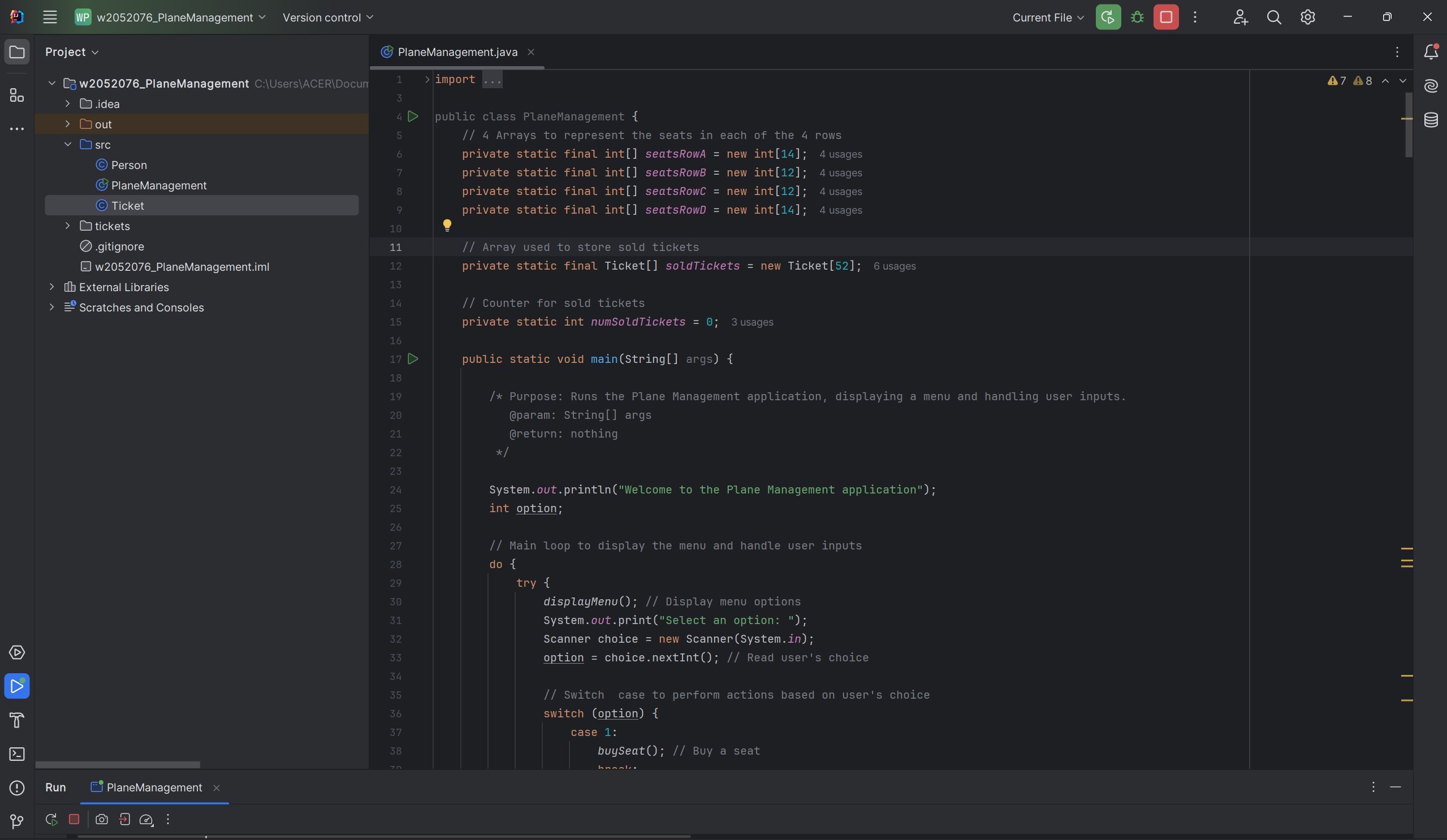
Task: Click the green Run play button
Action: coord(1108,17)
